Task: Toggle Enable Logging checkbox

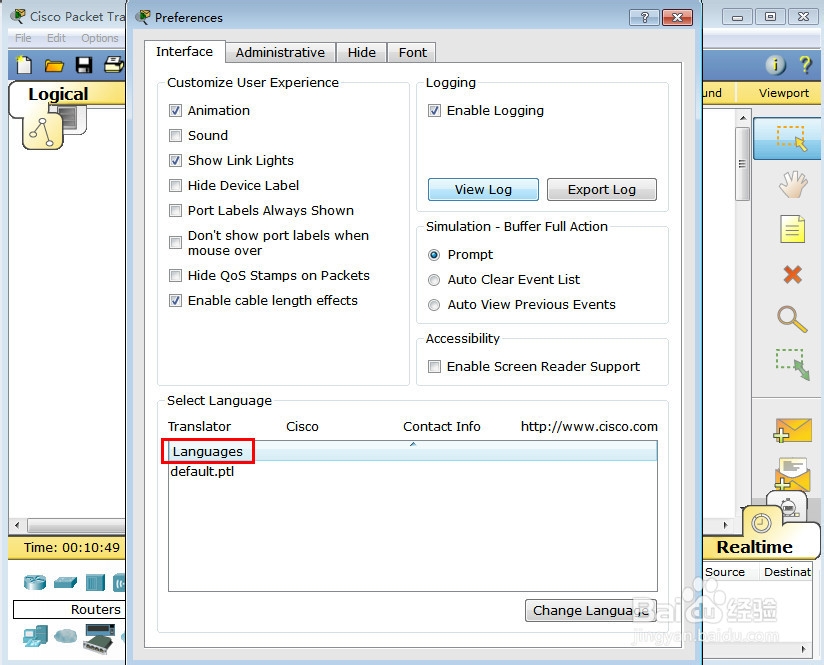Action: click(x=434, y=110)
